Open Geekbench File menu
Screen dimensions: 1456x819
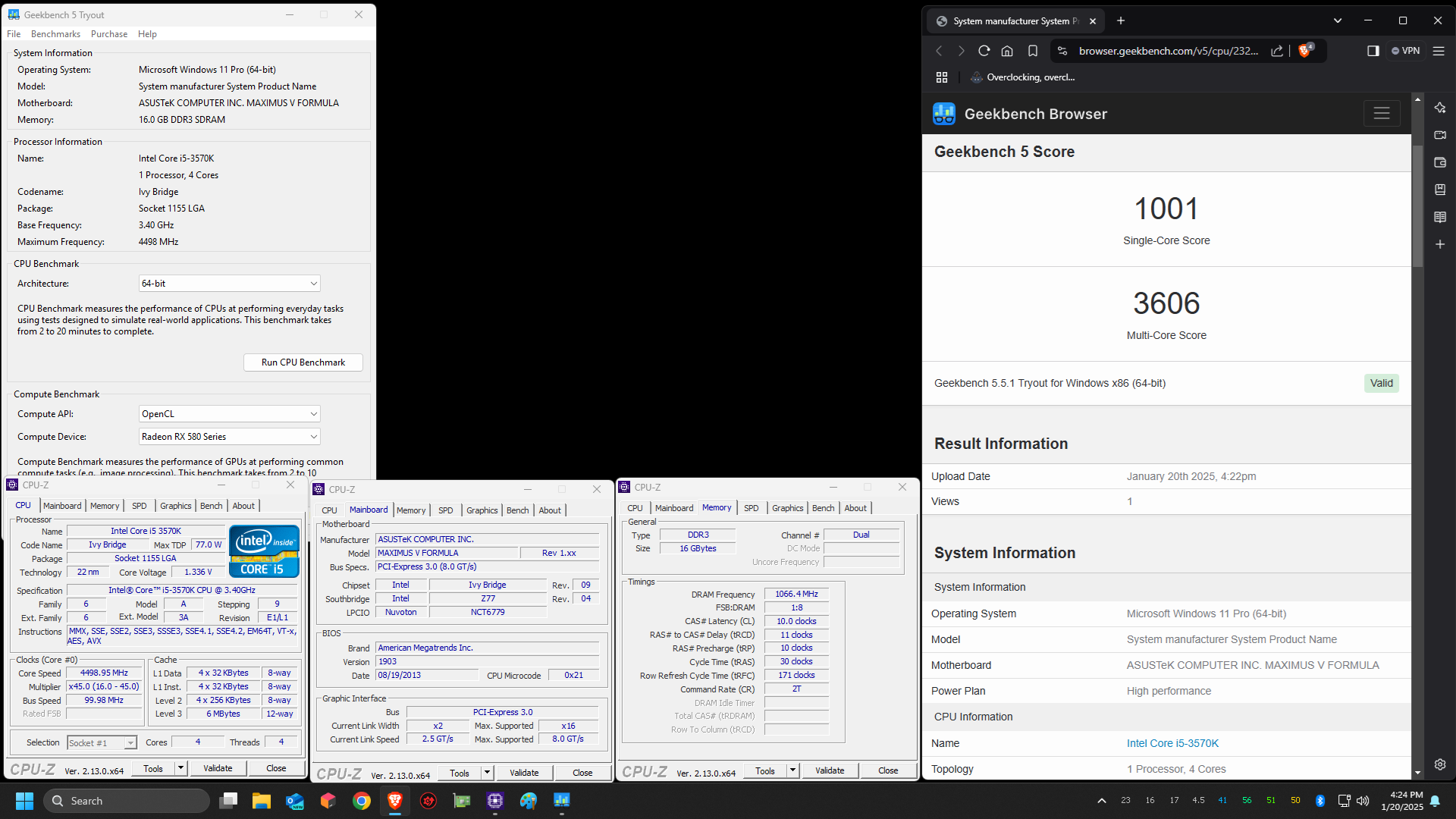14,34
